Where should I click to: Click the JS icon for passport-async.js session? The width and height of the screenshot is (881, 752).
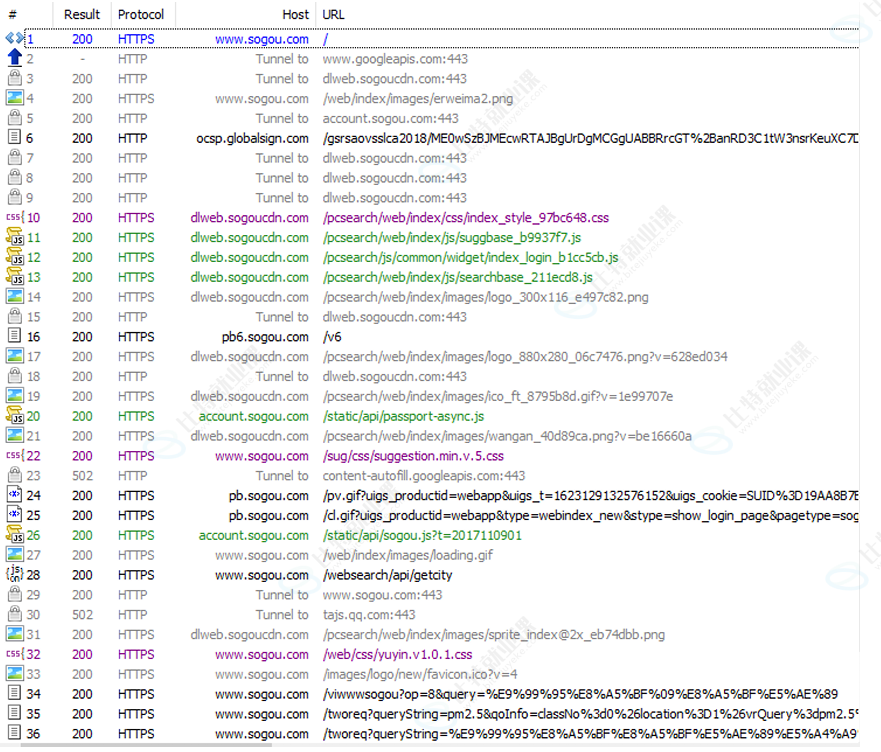coord(15,416)
